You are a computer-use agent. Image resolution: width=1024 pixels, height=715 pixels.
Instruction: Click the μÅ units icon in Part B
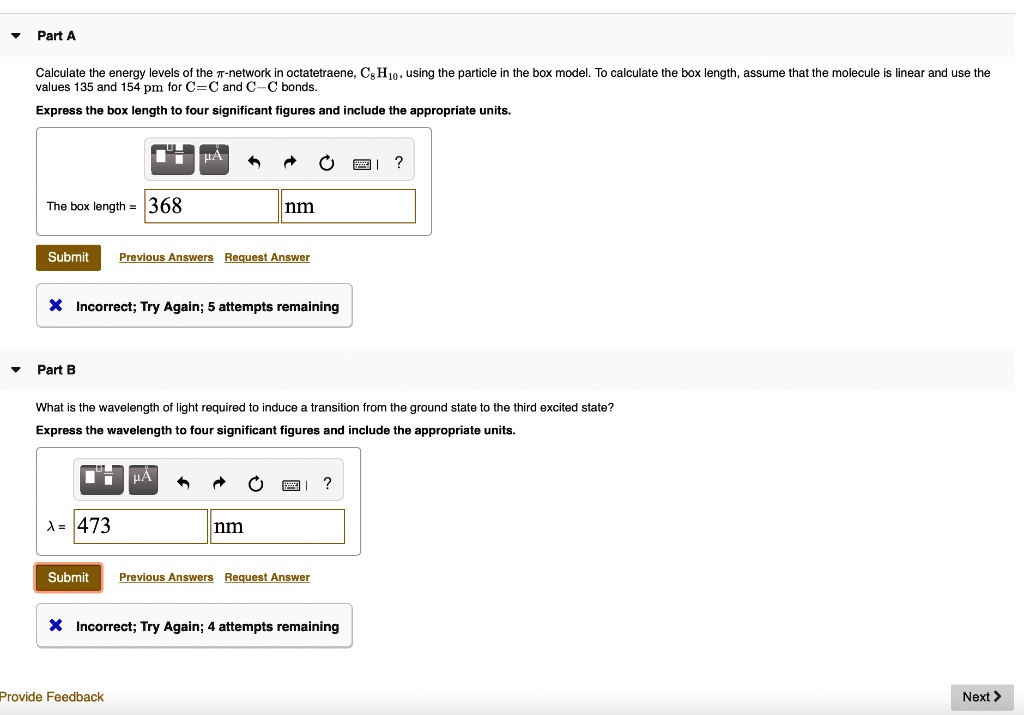click(x=142, y=479)
